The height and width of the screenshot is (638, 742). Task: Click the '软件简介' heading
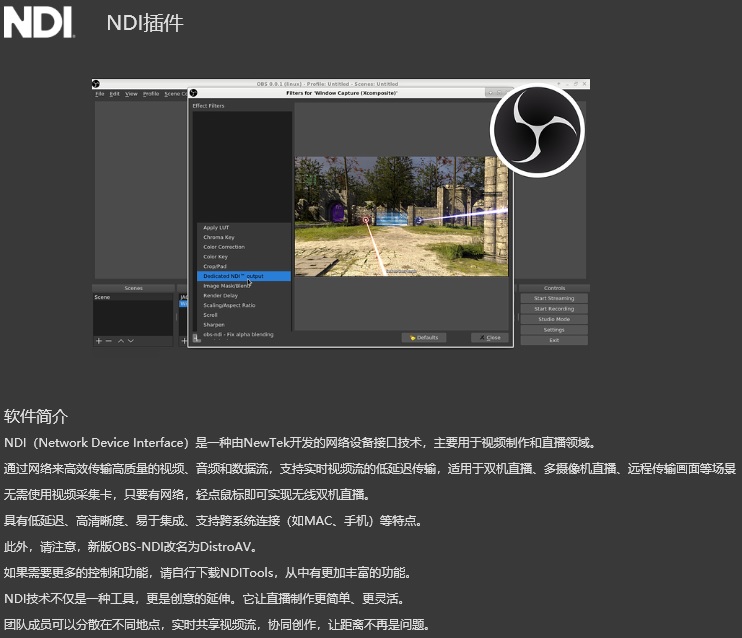(36, 416)
